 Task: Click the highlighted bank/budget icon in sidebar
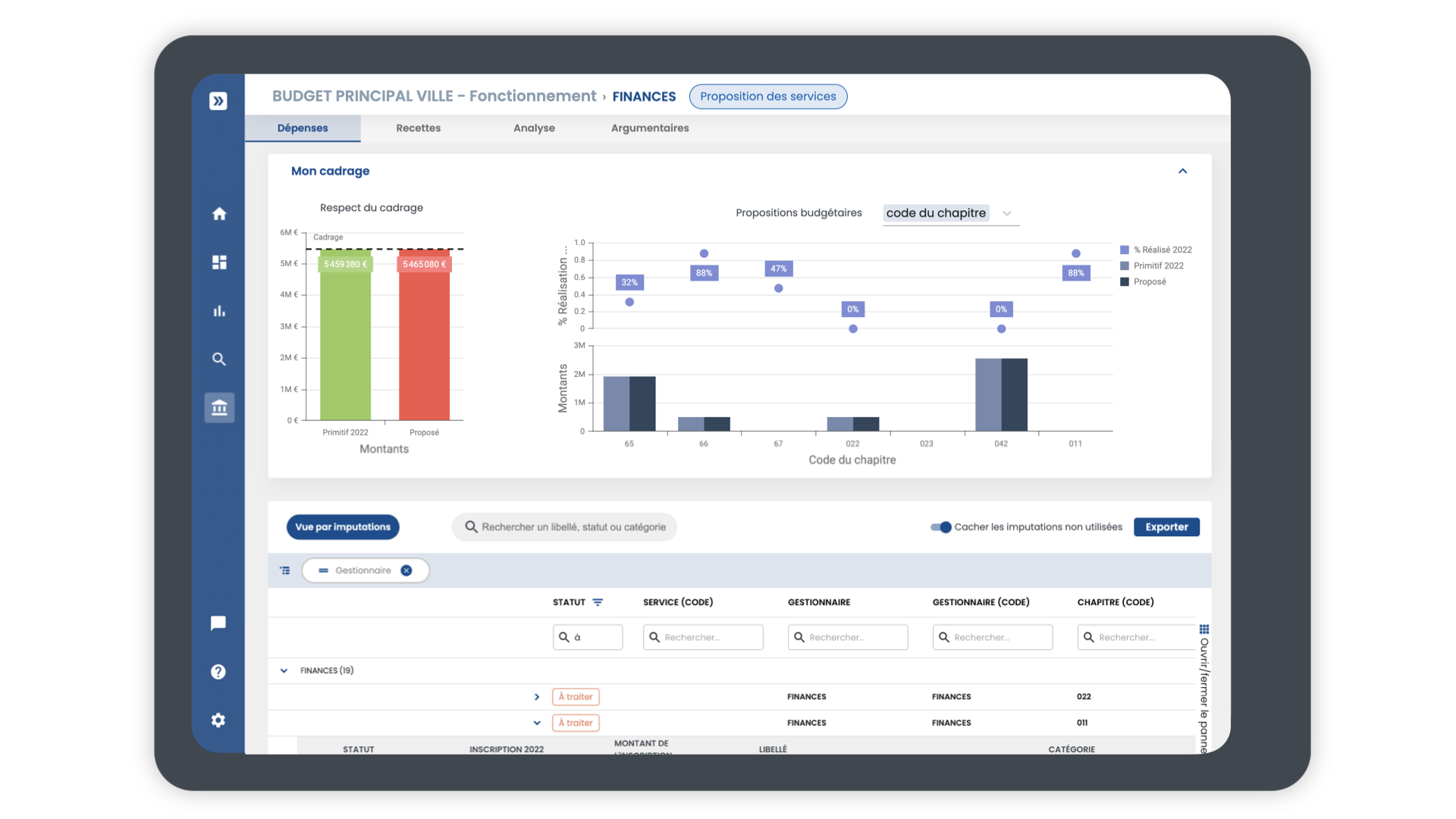219,407
